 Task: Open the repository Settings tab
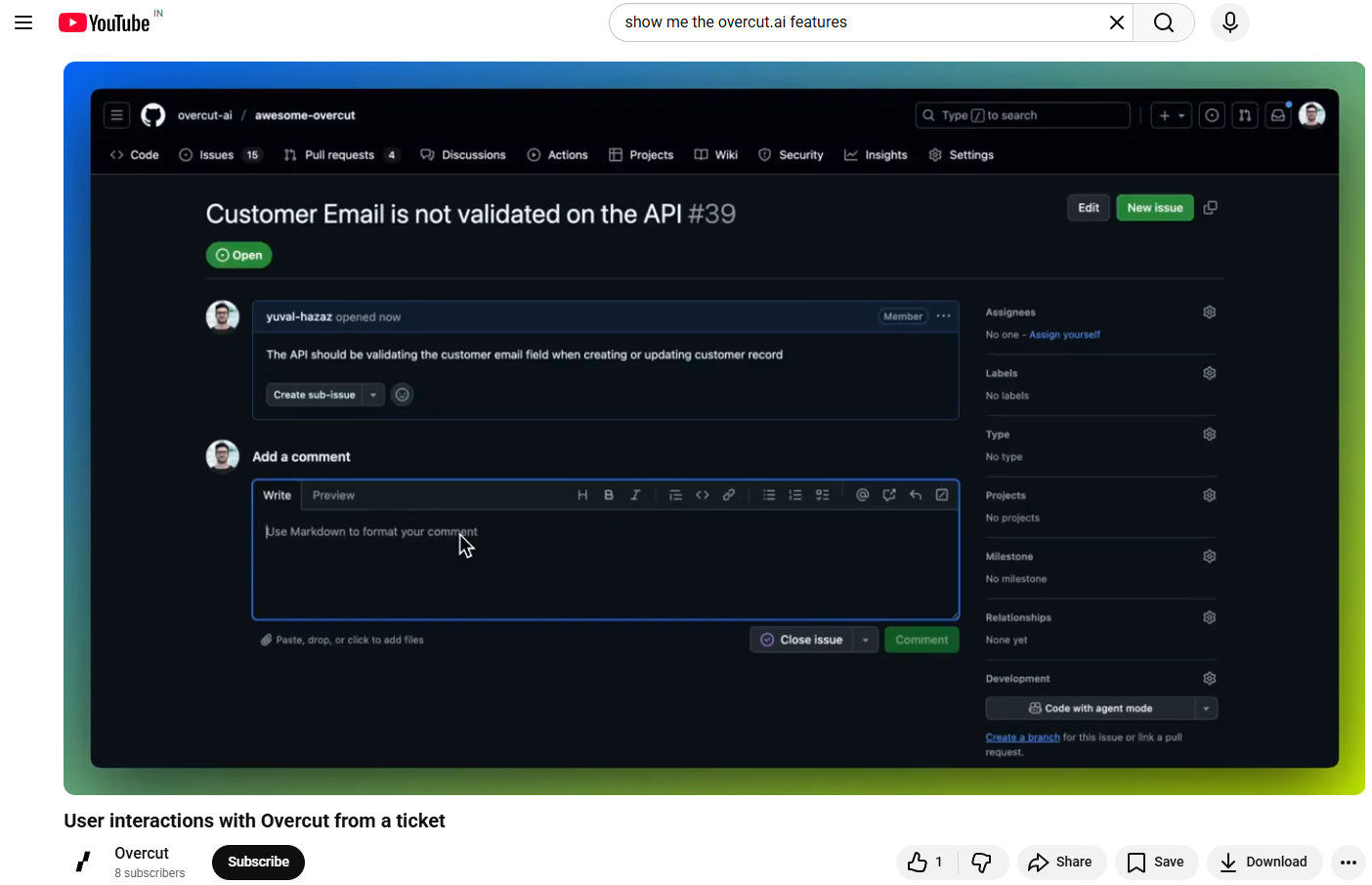coord(962,155)
